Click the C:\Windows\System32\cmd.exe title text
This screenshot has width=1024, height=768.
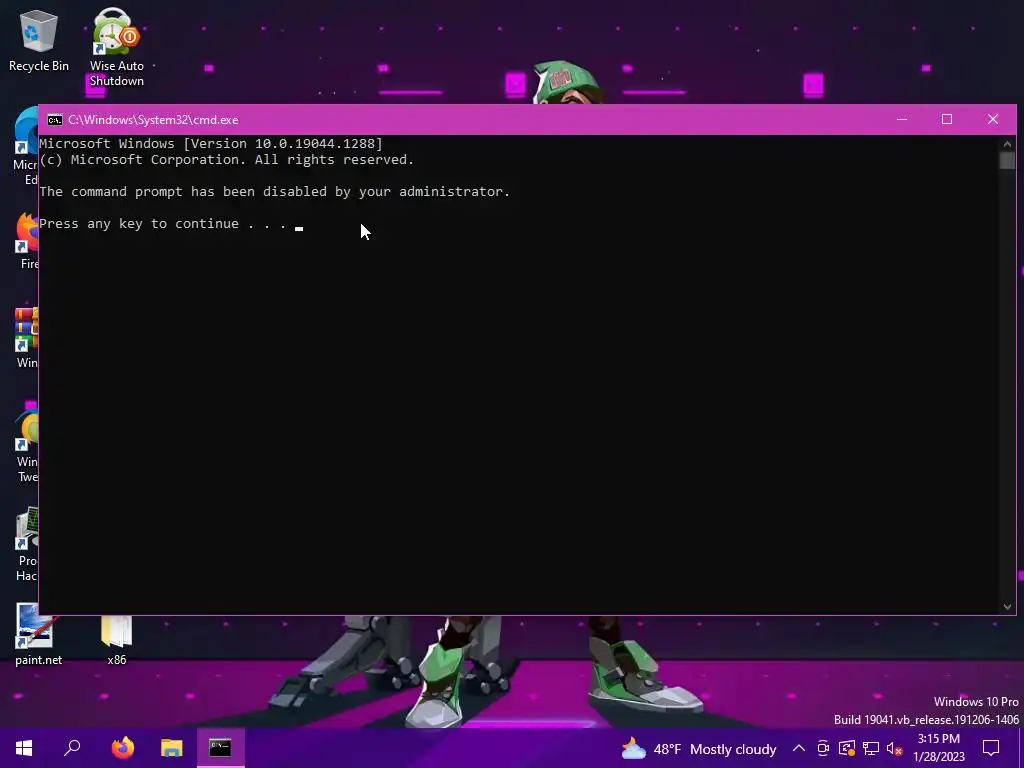(153, 120)
